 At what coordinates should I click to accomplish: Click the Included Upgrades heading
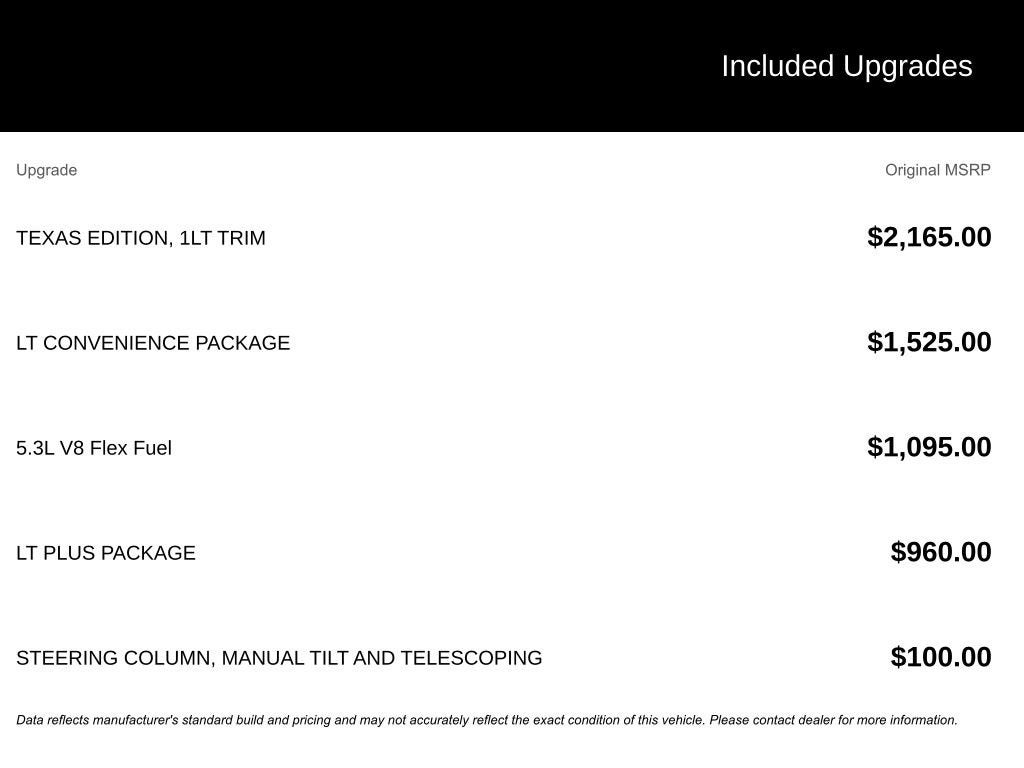(846, 66)
